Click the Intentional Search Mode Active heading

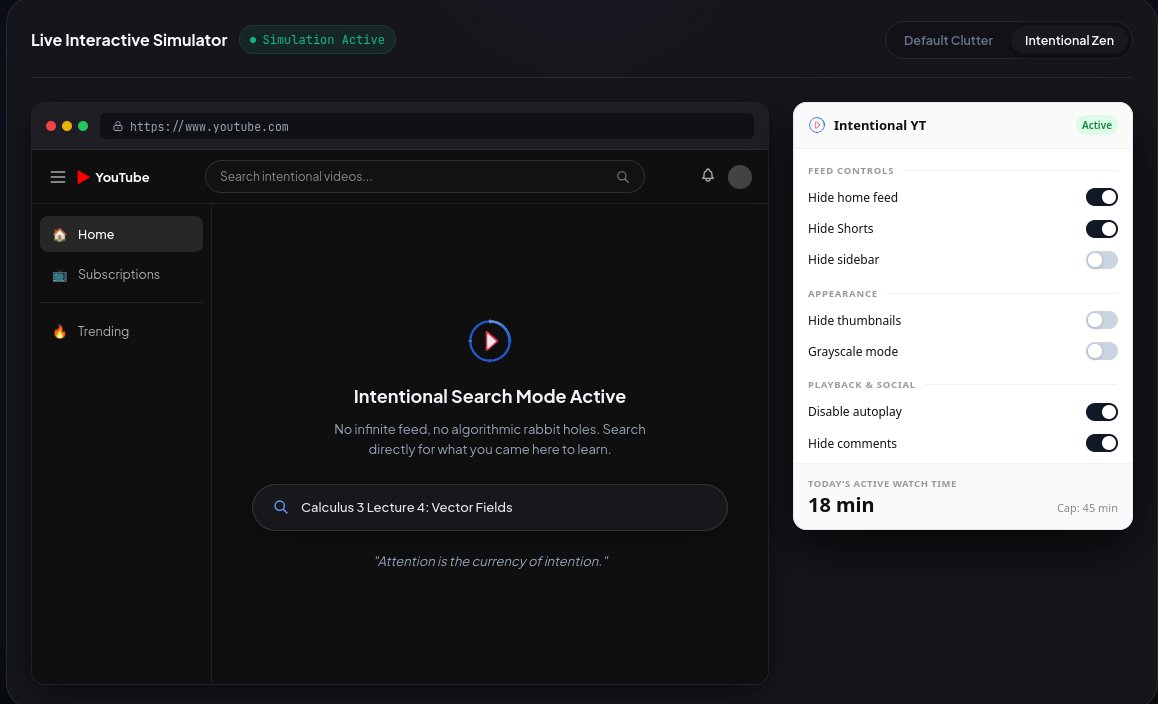490,397
